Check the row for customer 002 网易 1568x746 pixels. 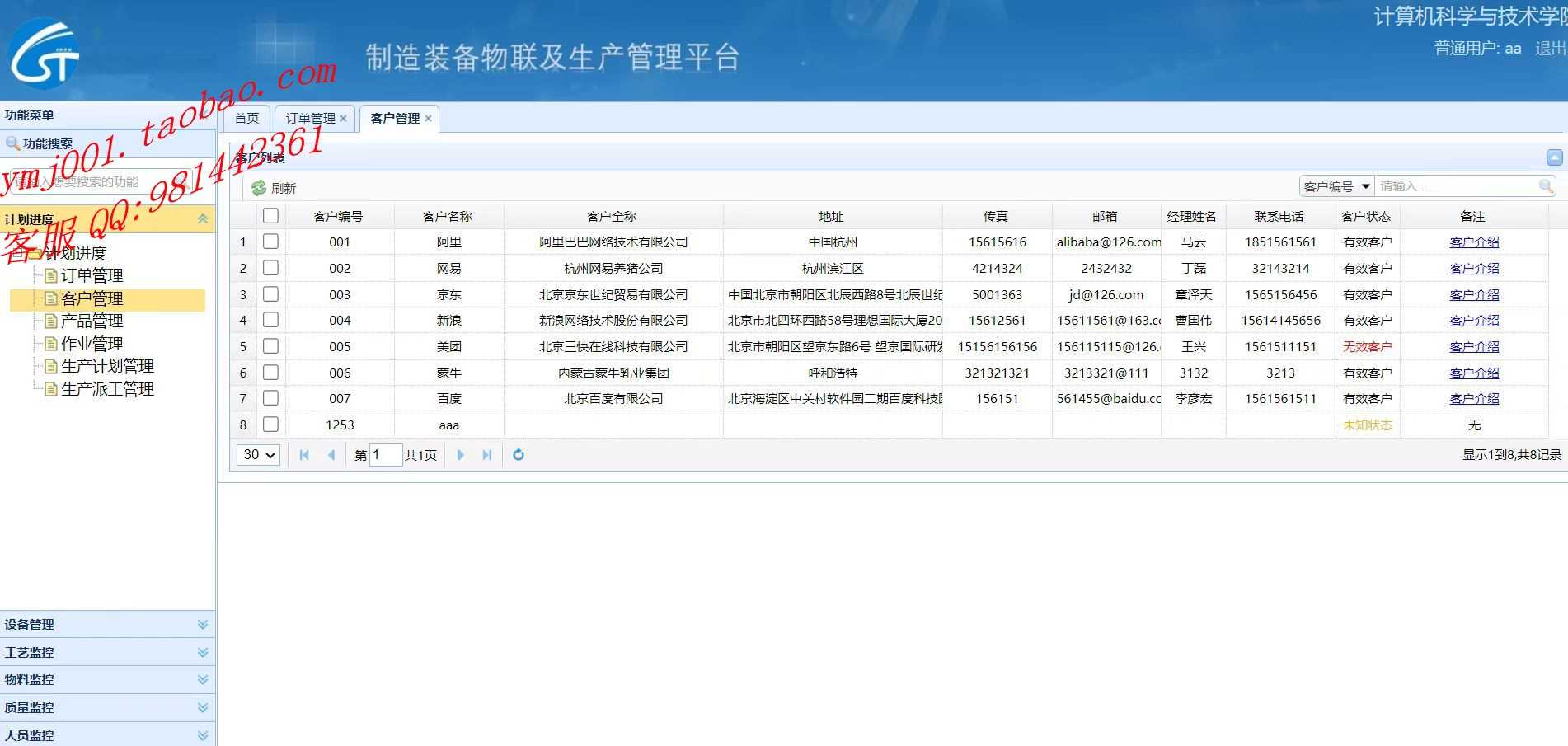(270, 268)
